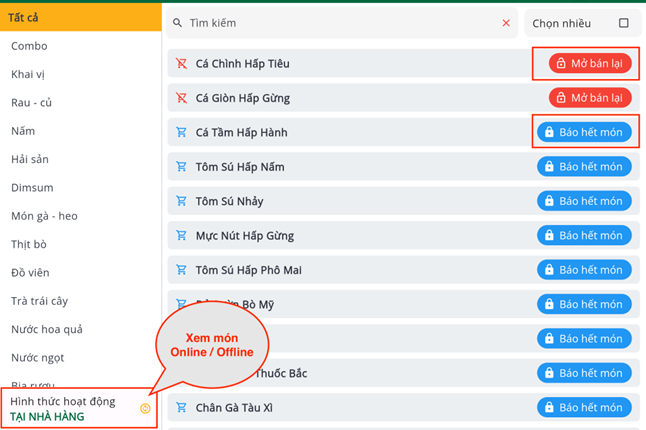Click the crossed cart icon of Cá Chình Hấp Tiêu

click(181, 63)
